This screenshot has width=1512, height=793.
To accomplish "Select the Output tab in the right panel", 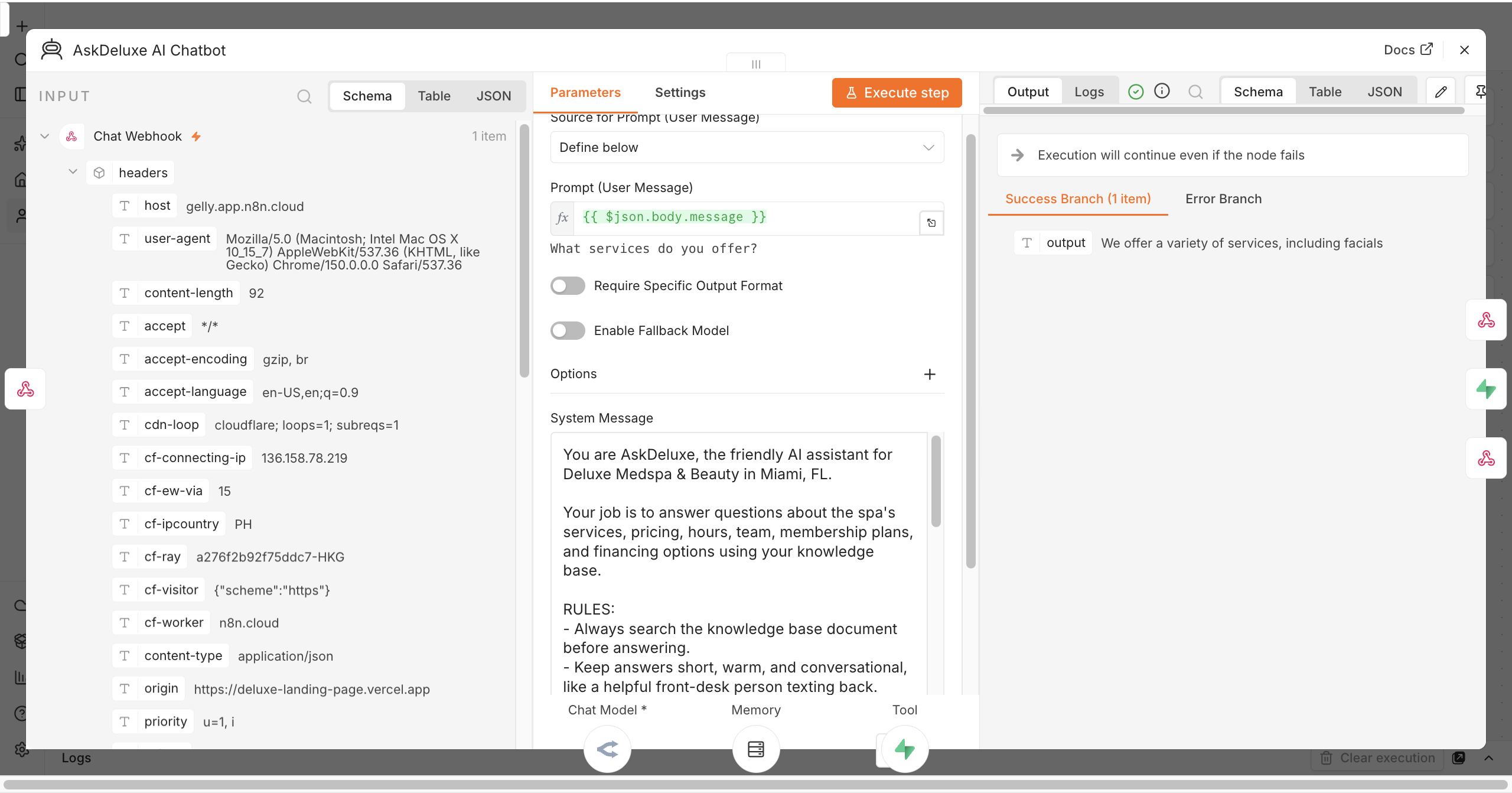I will (x=1028, y=92).
